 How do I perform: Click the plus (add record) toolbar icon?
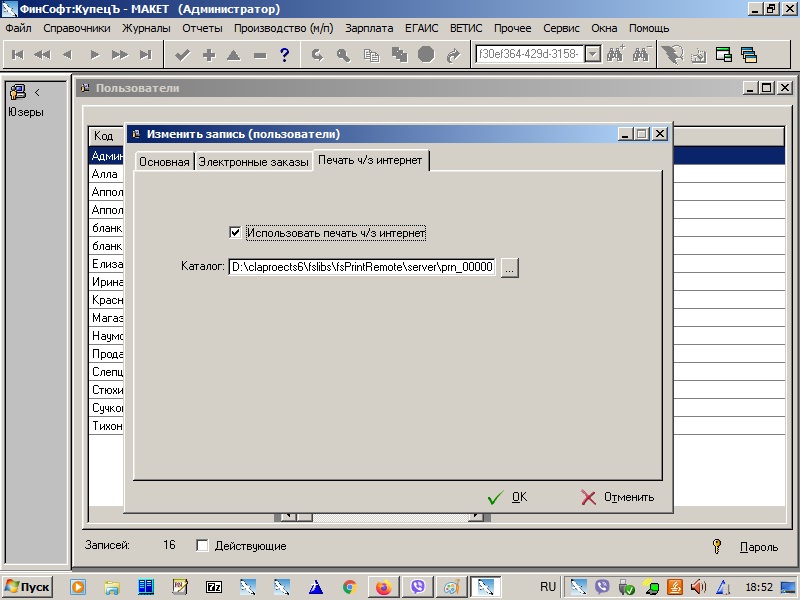click(x=208, y=55)
